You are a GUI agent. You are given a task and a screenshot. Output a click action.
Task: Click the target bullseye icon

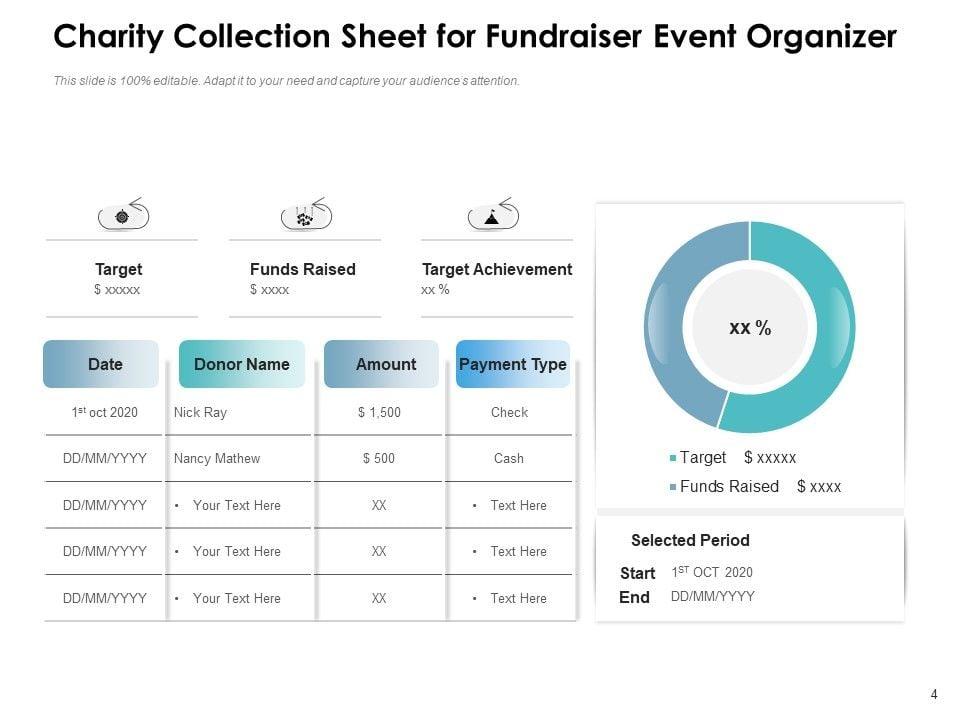point(122,216)
